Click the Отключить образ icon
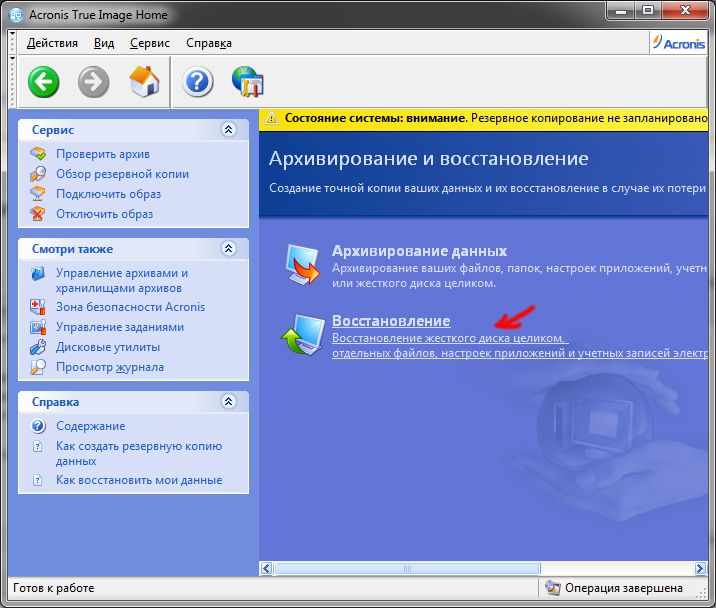Viewport: 716px width, 608px height. [38, 214]
